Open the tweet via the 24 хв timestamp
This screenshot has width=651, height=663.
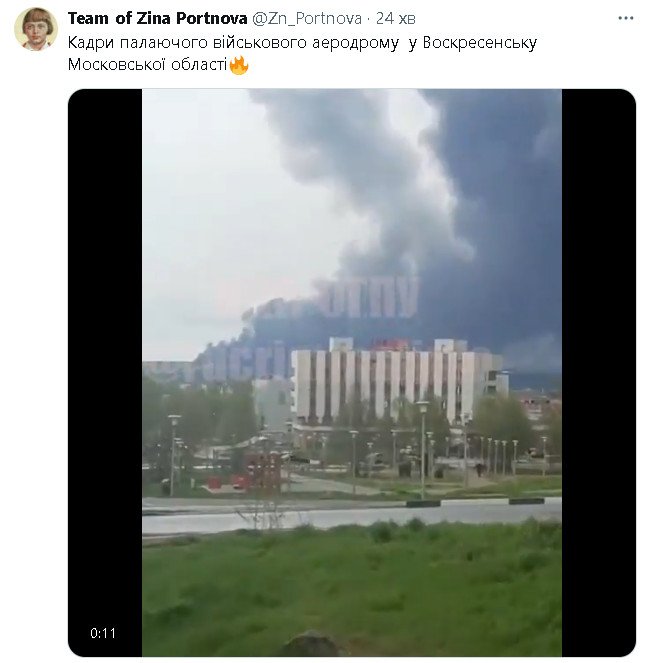point(396,18)
